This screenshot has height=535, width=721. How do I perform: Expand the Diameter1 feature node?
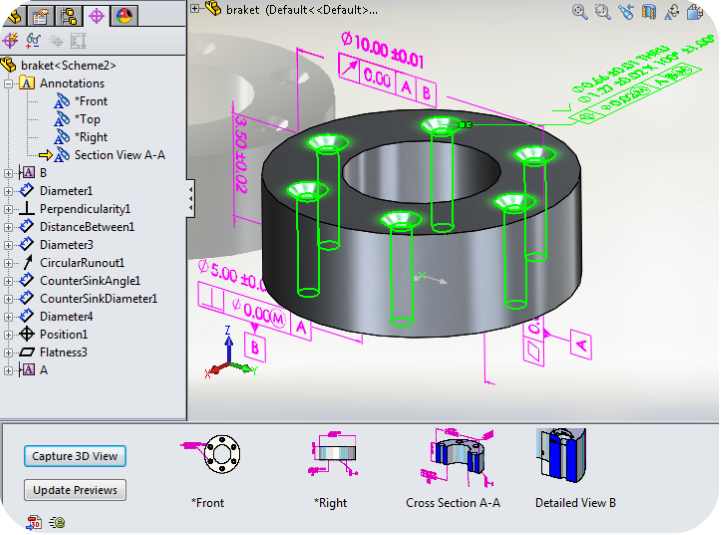point(9,191)
